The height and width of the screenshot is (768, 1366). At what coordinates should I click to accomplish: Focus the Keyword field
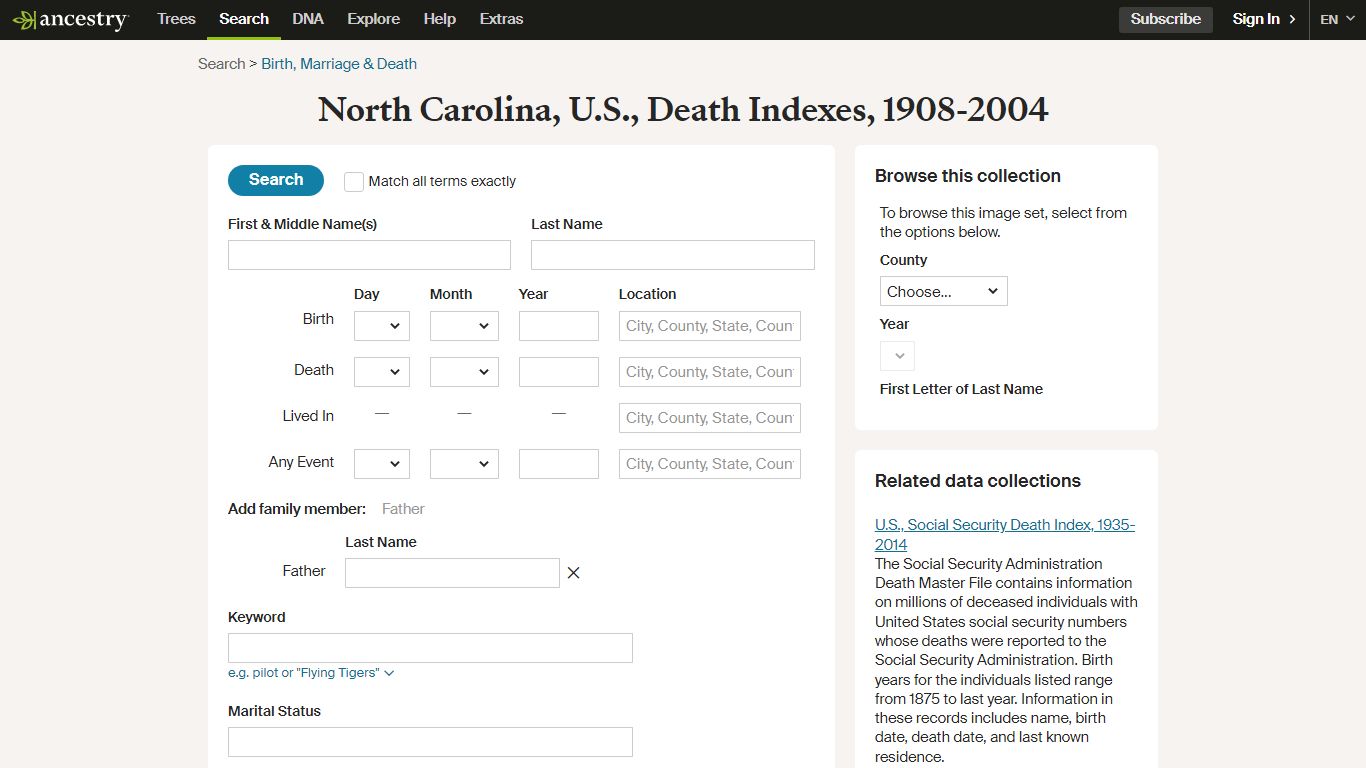pyautogui.click(x=430, y=648)
